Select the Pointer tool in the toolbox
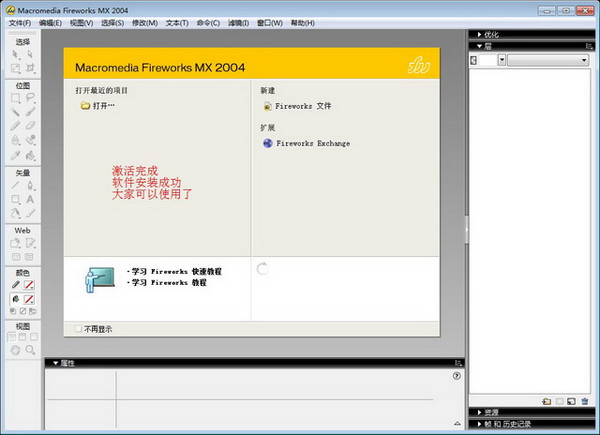 point(16,53)
